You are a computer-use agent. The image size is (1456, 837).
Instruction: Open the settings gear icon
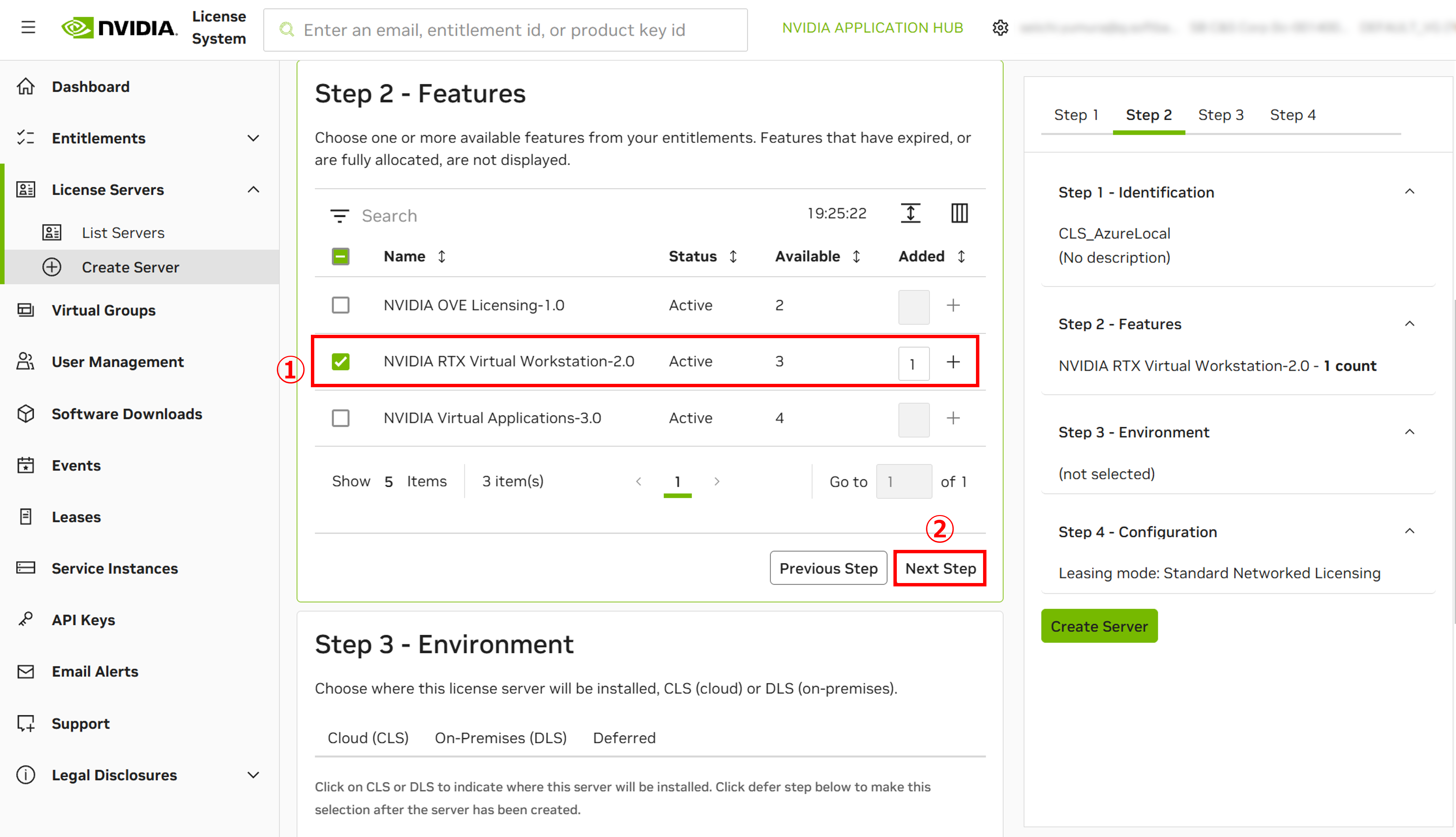[1000, 28]
